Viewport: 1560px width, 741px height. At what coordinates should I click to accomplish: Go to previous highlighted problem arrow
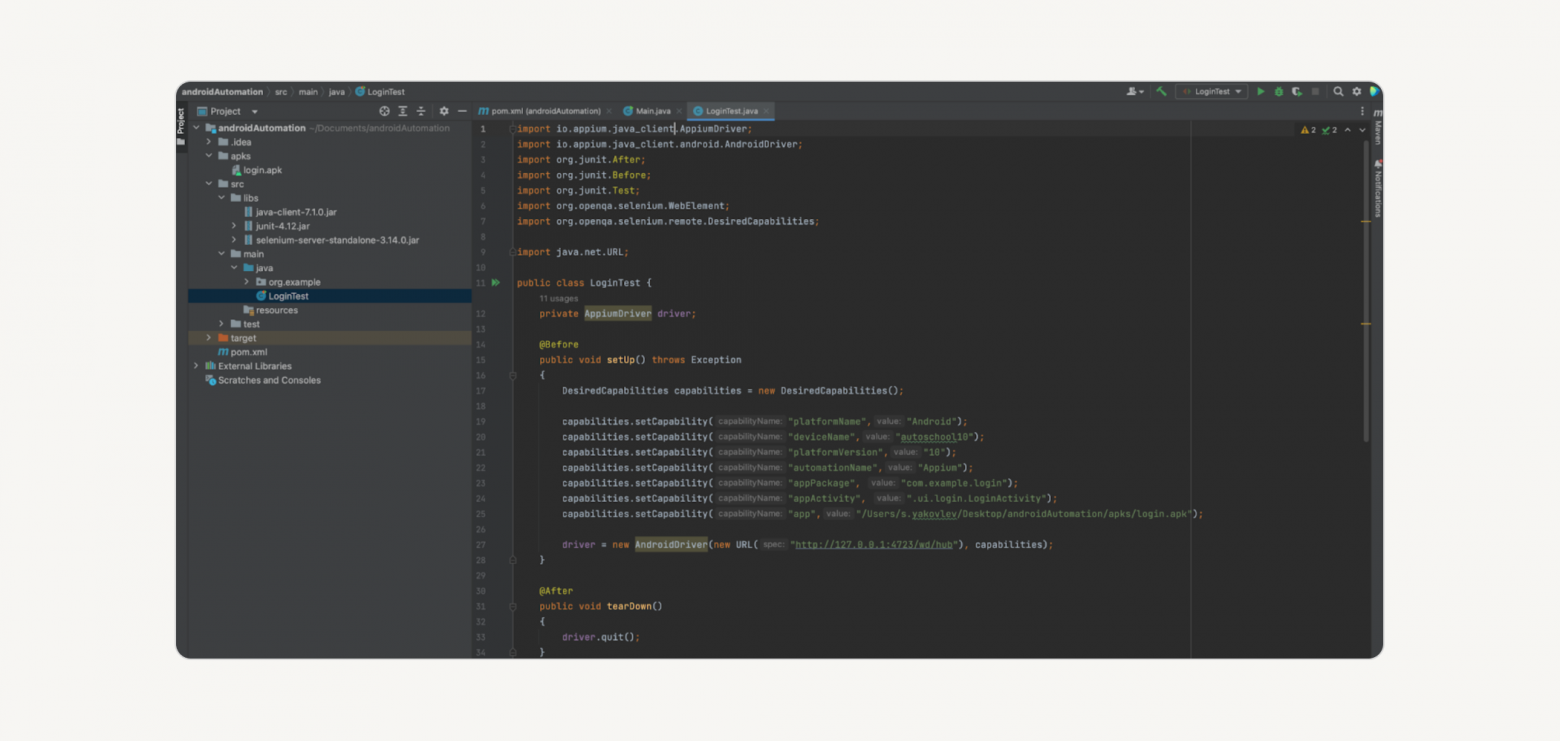[1347, 130]
